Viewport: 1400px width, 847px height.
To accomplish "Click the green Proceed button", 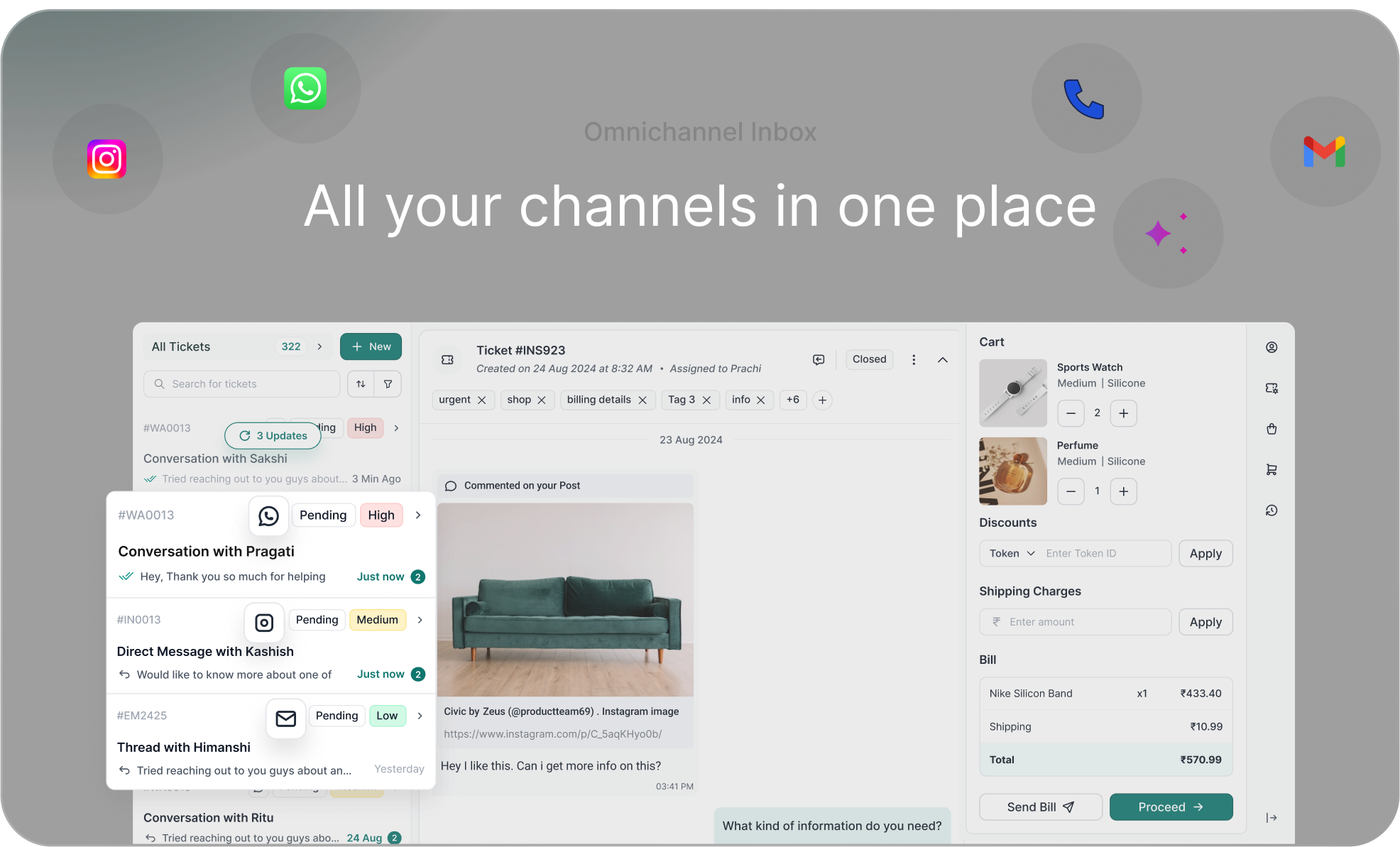I will [x=1171, y=807].
